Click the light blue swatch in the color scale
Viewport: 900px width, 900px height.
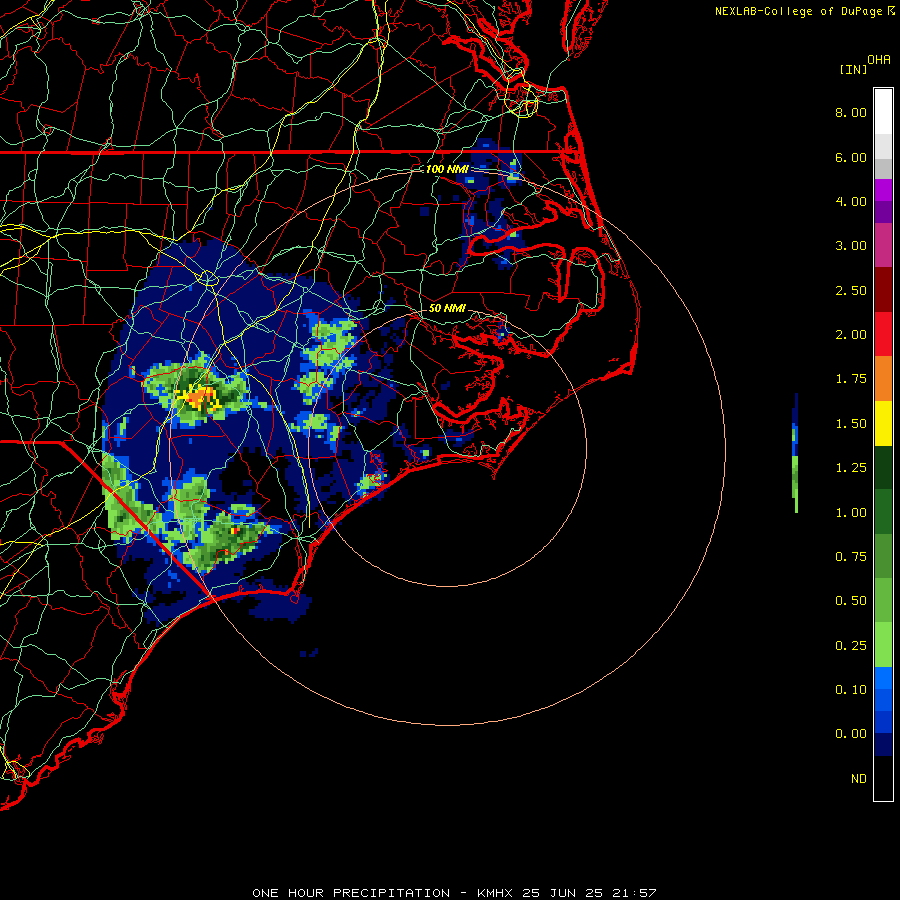pyautogui.click(x=883, y=678)
